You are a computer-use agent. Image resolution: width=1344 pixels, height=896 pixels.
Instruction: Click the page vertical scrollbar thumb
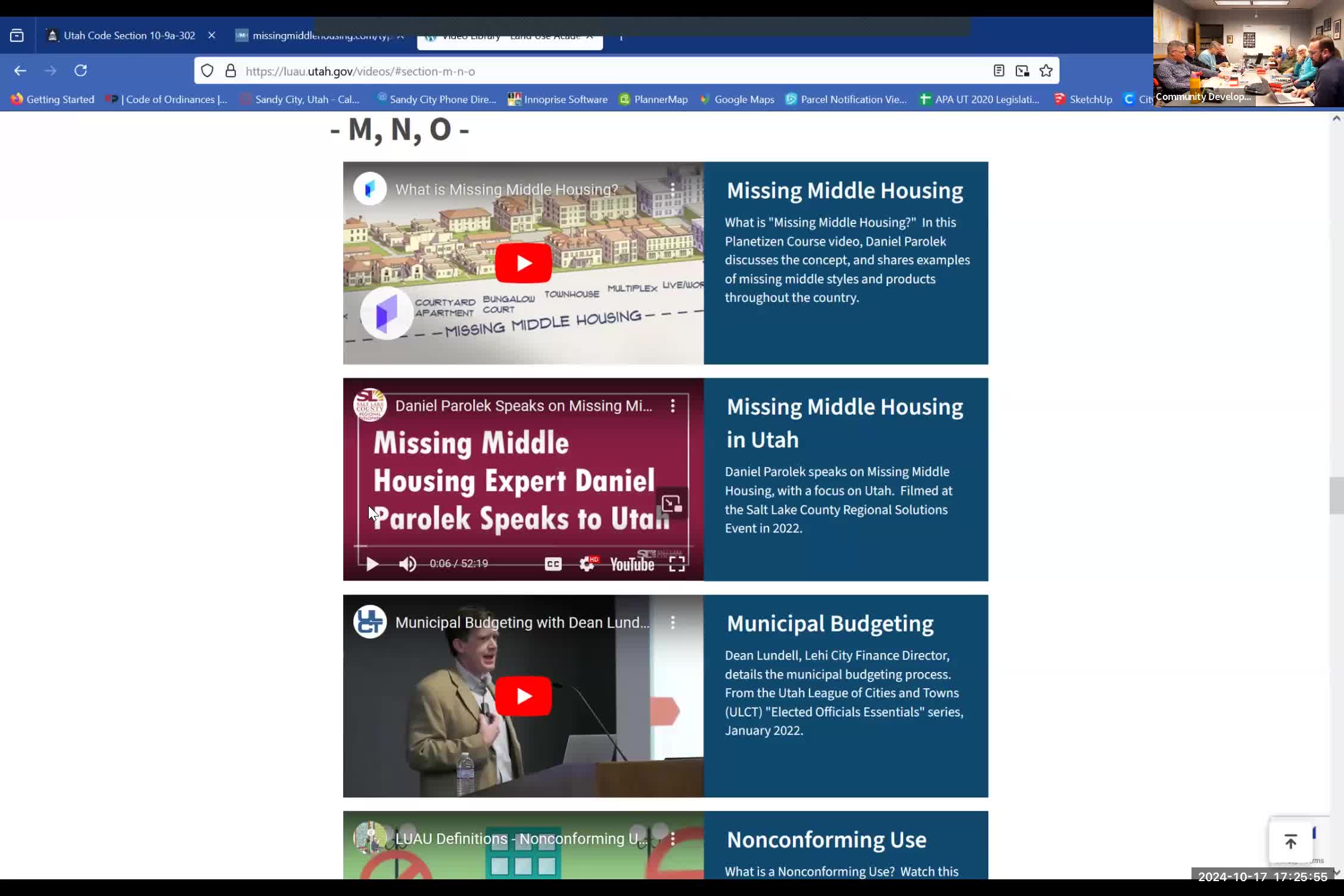[x=1336, y=495]
